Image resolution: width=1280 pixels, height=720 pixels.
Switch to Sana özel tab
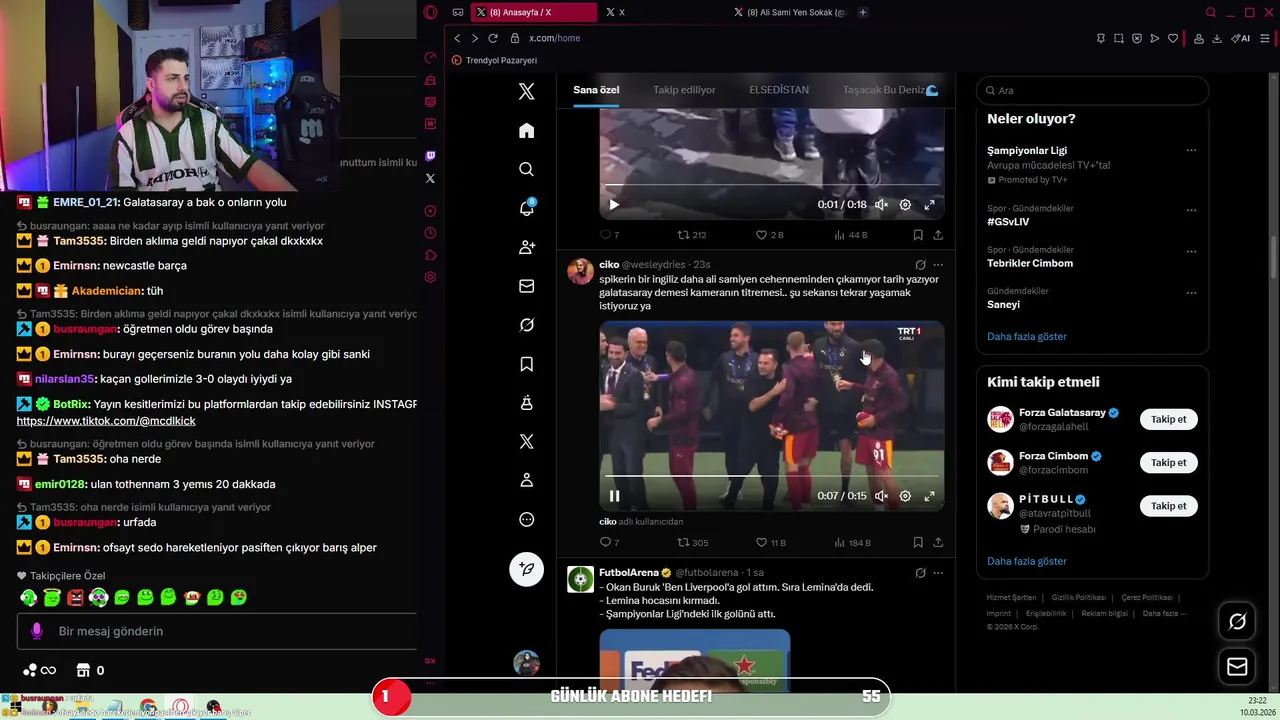coord(596,90)
